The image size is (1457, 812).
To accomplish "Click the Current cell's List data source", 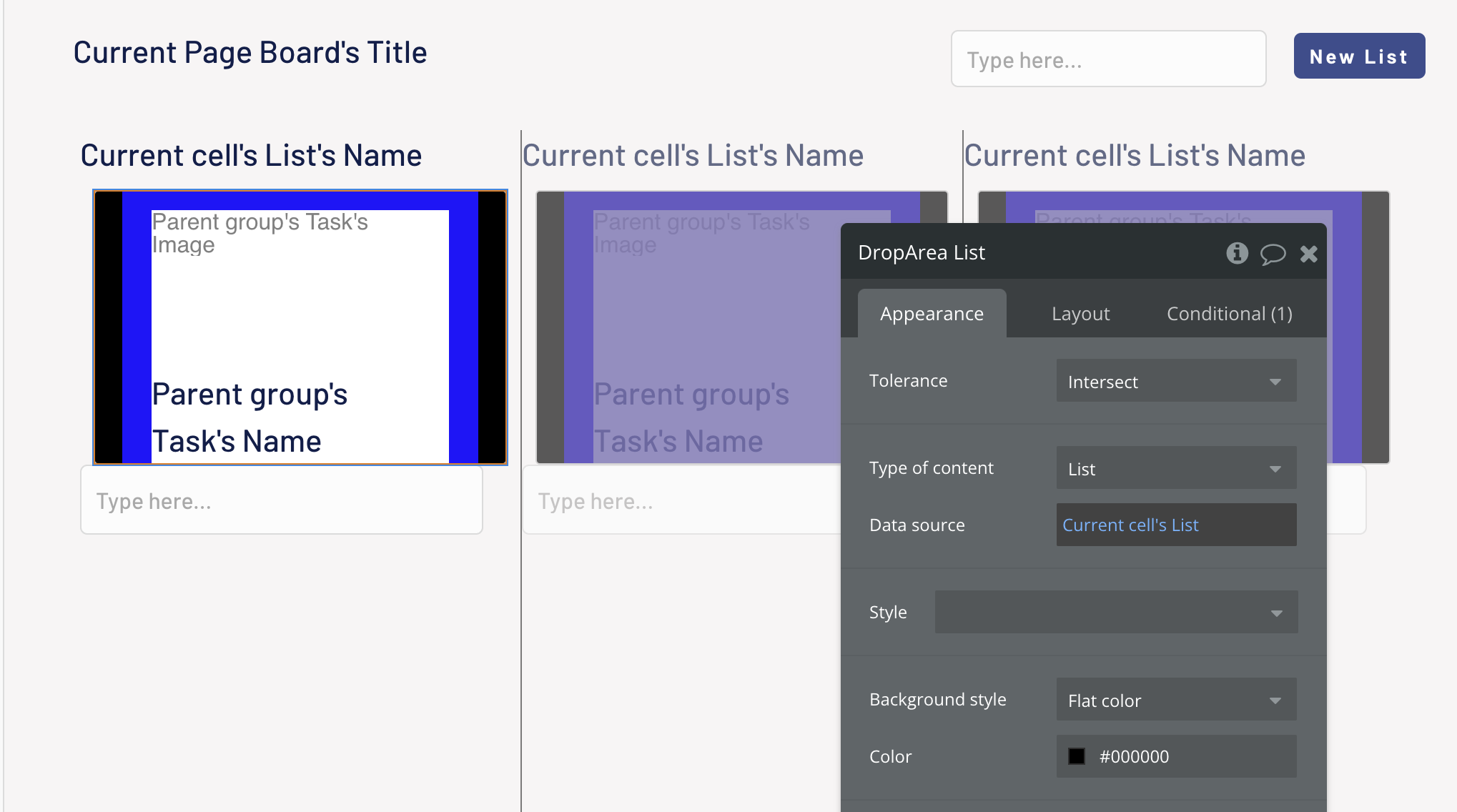I will pos(1176,525).
